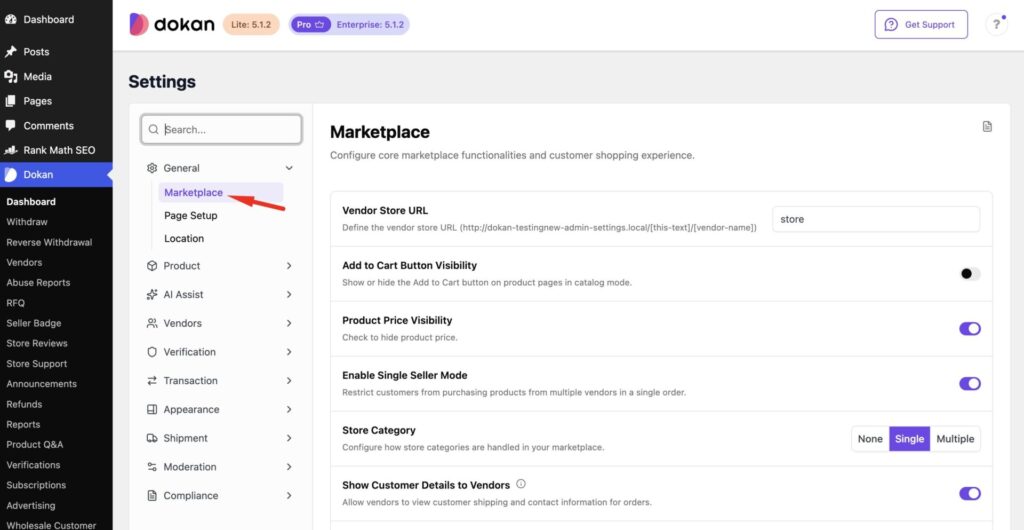The height and width of the screenshot is (530, 1024).
Task: Click the Product box icon
Action: point(152,266)
